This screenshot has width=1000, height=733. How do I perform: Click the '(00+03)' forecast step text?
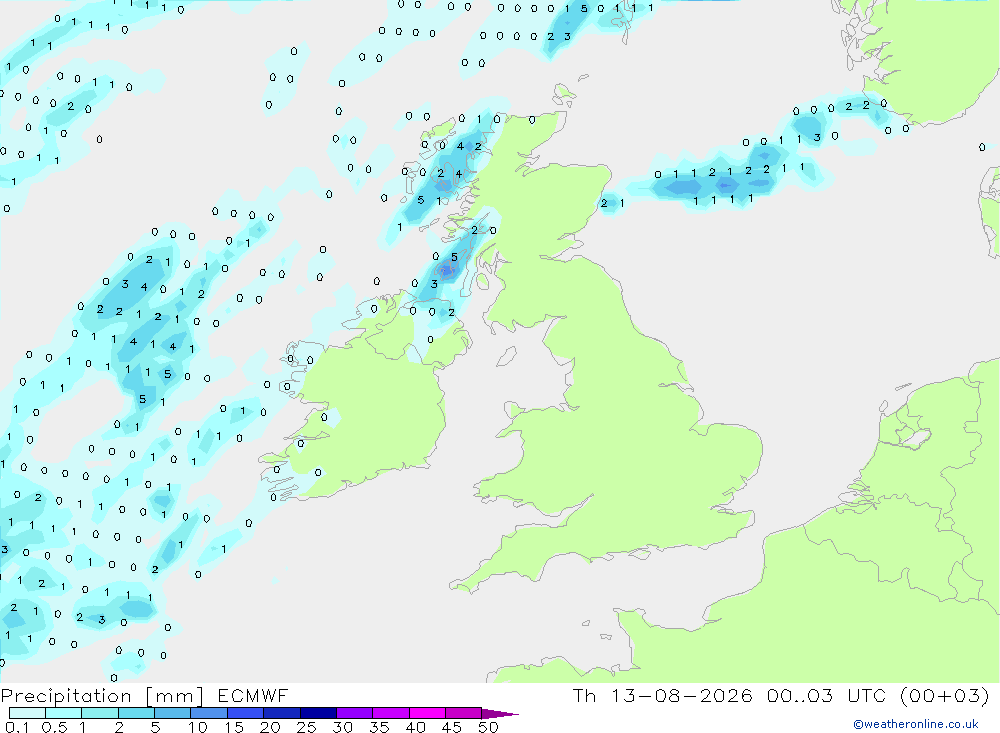(945, 695)
